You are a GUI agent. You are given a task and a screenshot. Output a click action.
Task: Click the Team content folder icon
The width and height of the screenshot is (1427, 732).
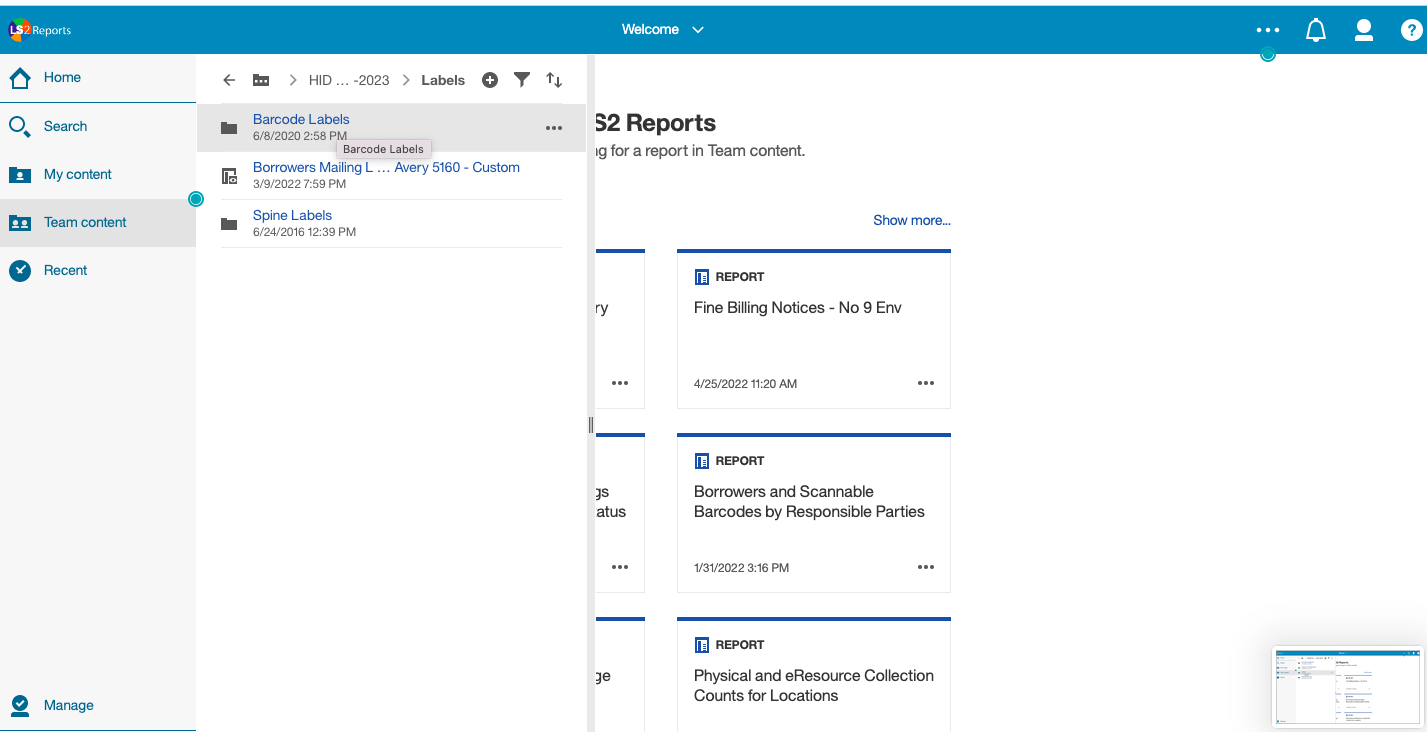tap(20, 223)
